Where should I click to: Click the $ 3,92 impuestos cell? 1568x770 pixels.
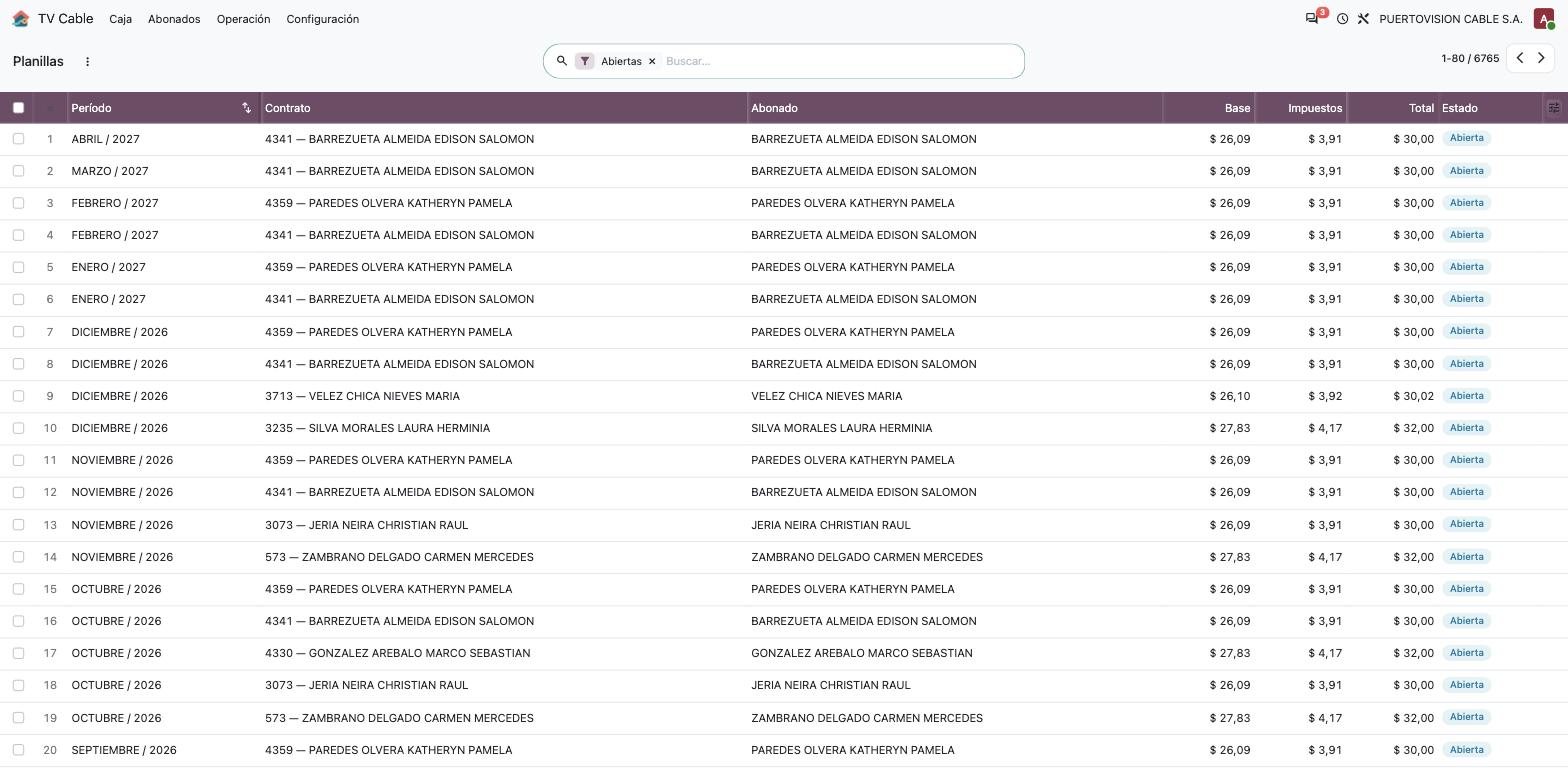tap(1325, 396)
